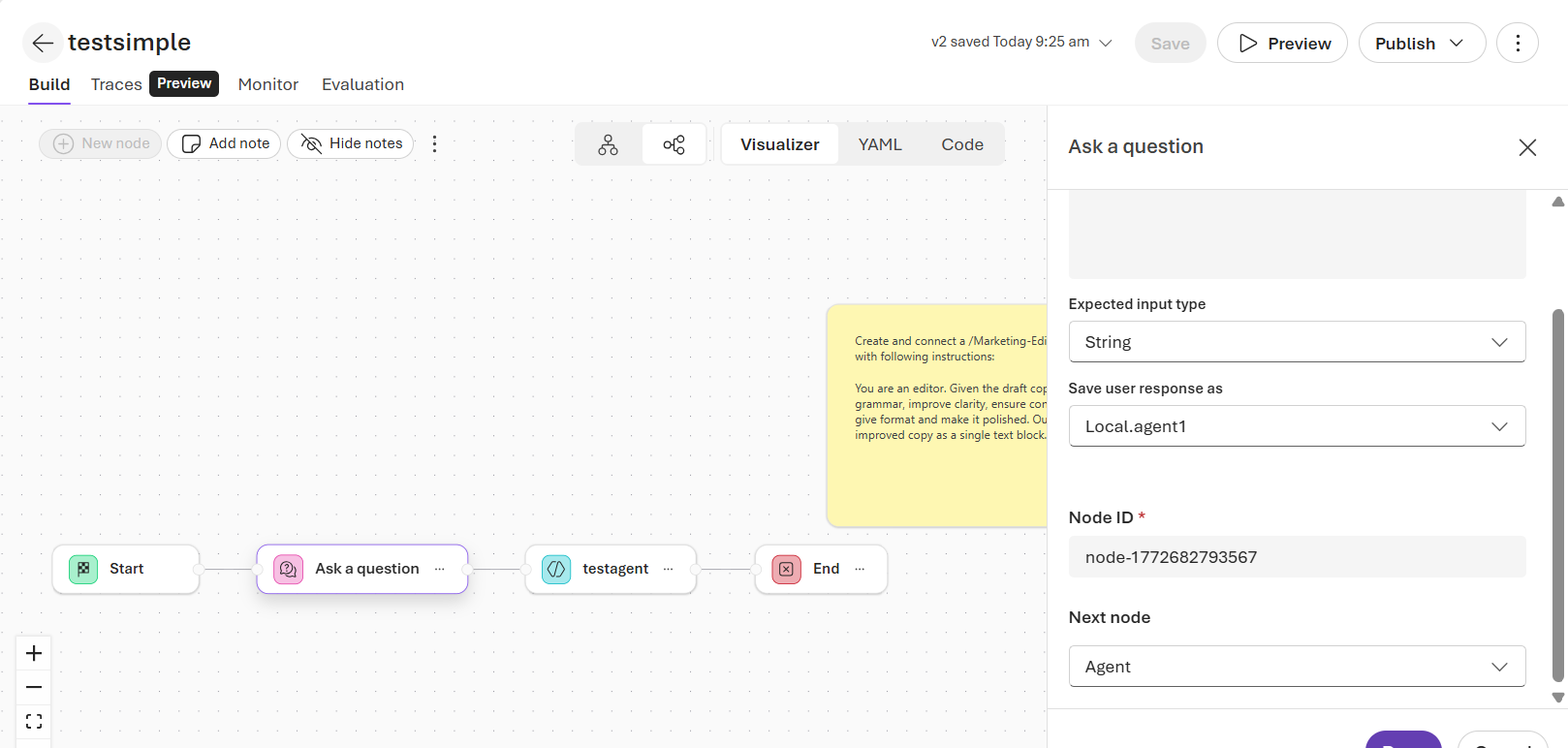Screen dimensions: 1568x748
Task: Open the Ask a question node options menu
Action: coord(440,569)
